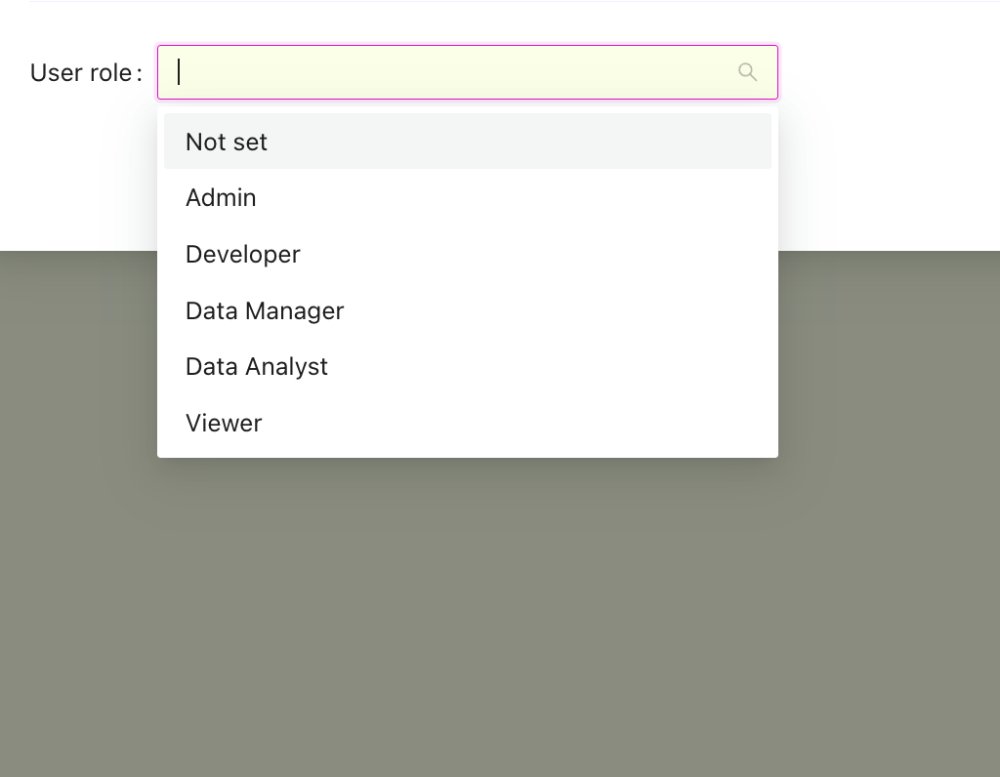
Task: Click the highlighted first dropdown entry
Action: (x=467, y=142)
